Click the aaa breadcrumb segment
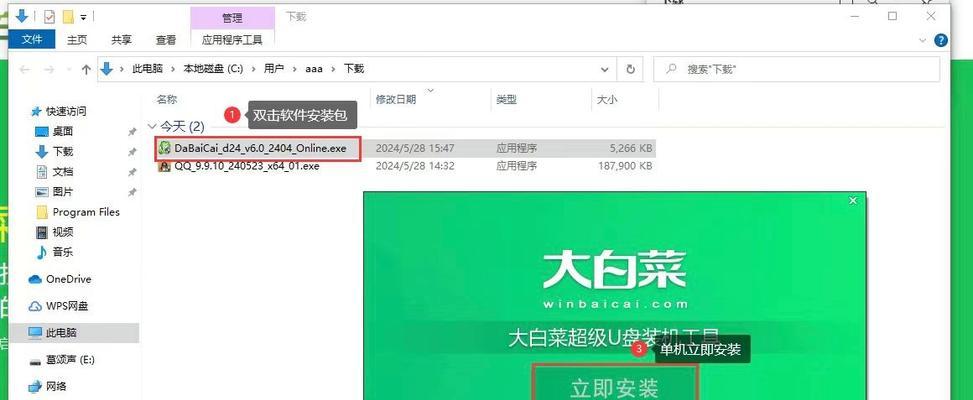Viewport: 973px width, 400px height. click(x=314, y=69)
